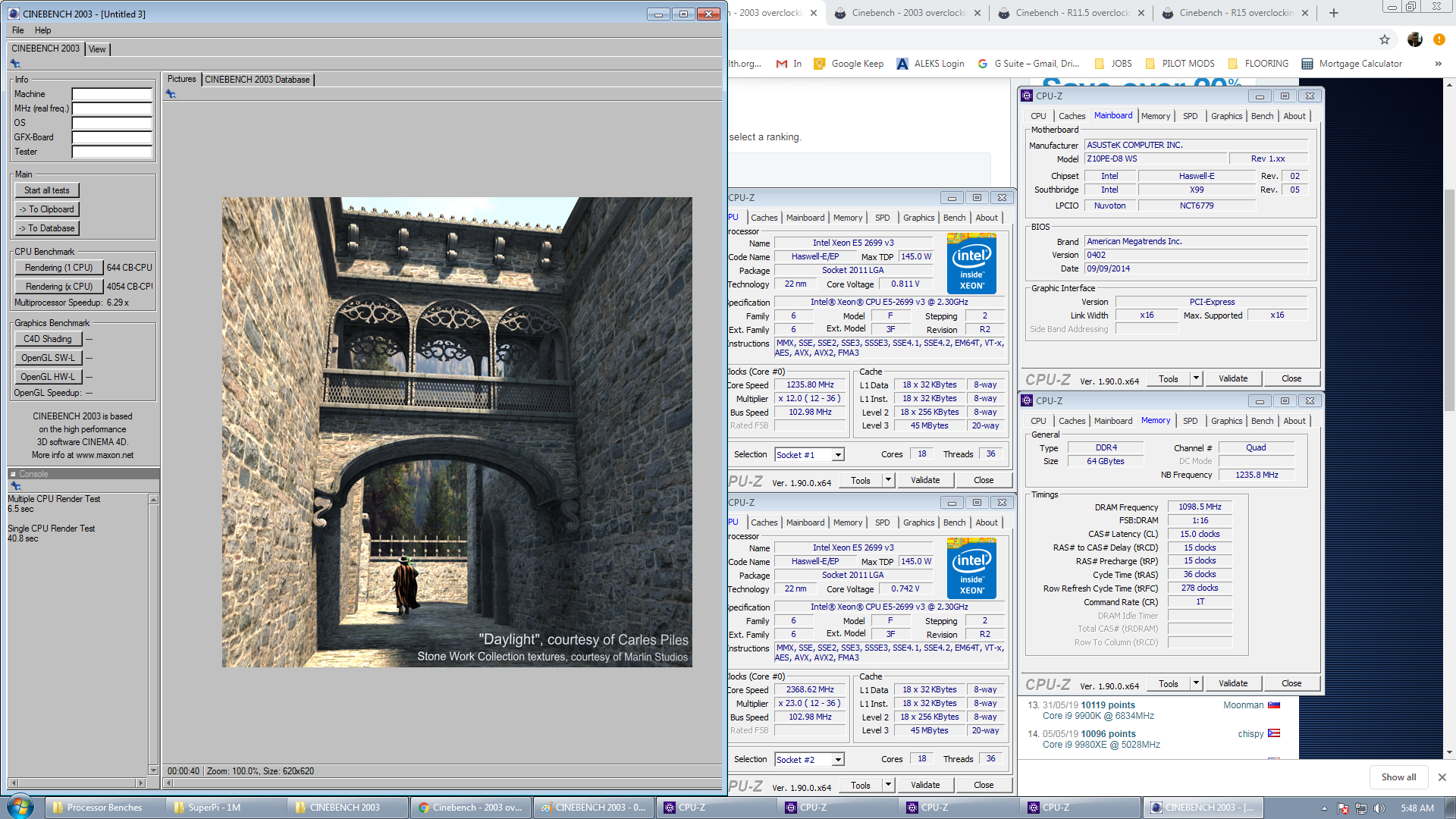Expand Tools dropdown arrow in Socket #1 CPU-Z window
Image resolution: width=1456 pixels, height=819 pixels.
click(888, 480)
